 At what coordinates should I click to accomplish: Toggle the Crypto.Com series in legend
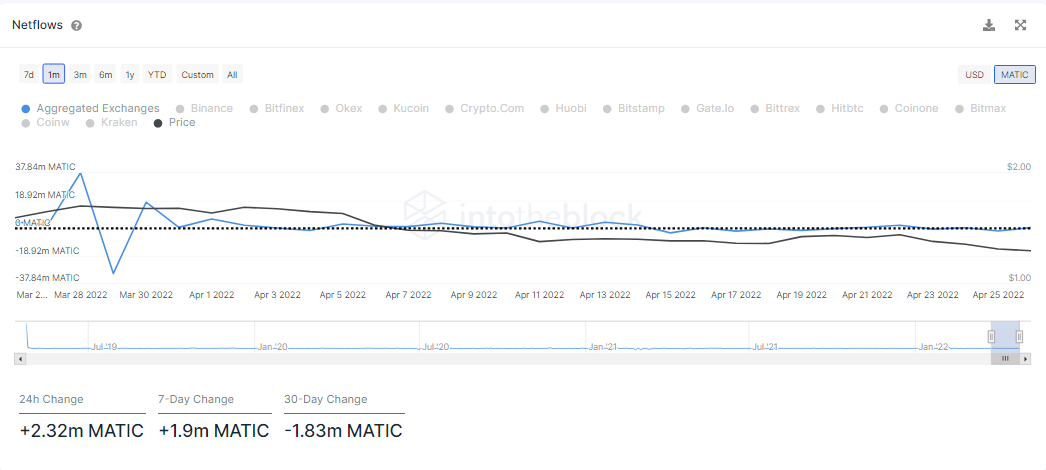(x=485, y=108)
